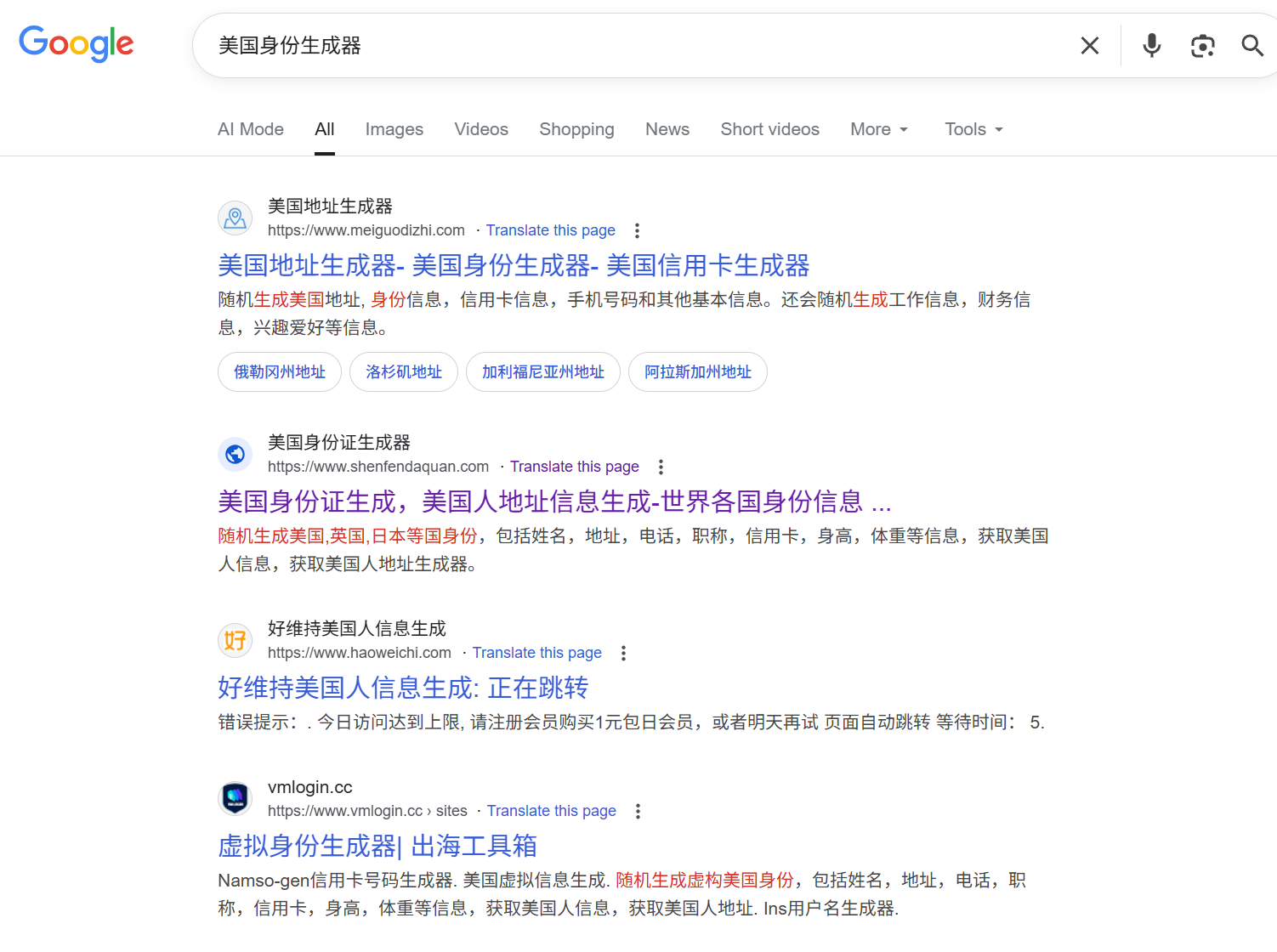Click the site name 美国地址生成器
The height and width of the screenshot is (952, 1277).
pos(330,207)
